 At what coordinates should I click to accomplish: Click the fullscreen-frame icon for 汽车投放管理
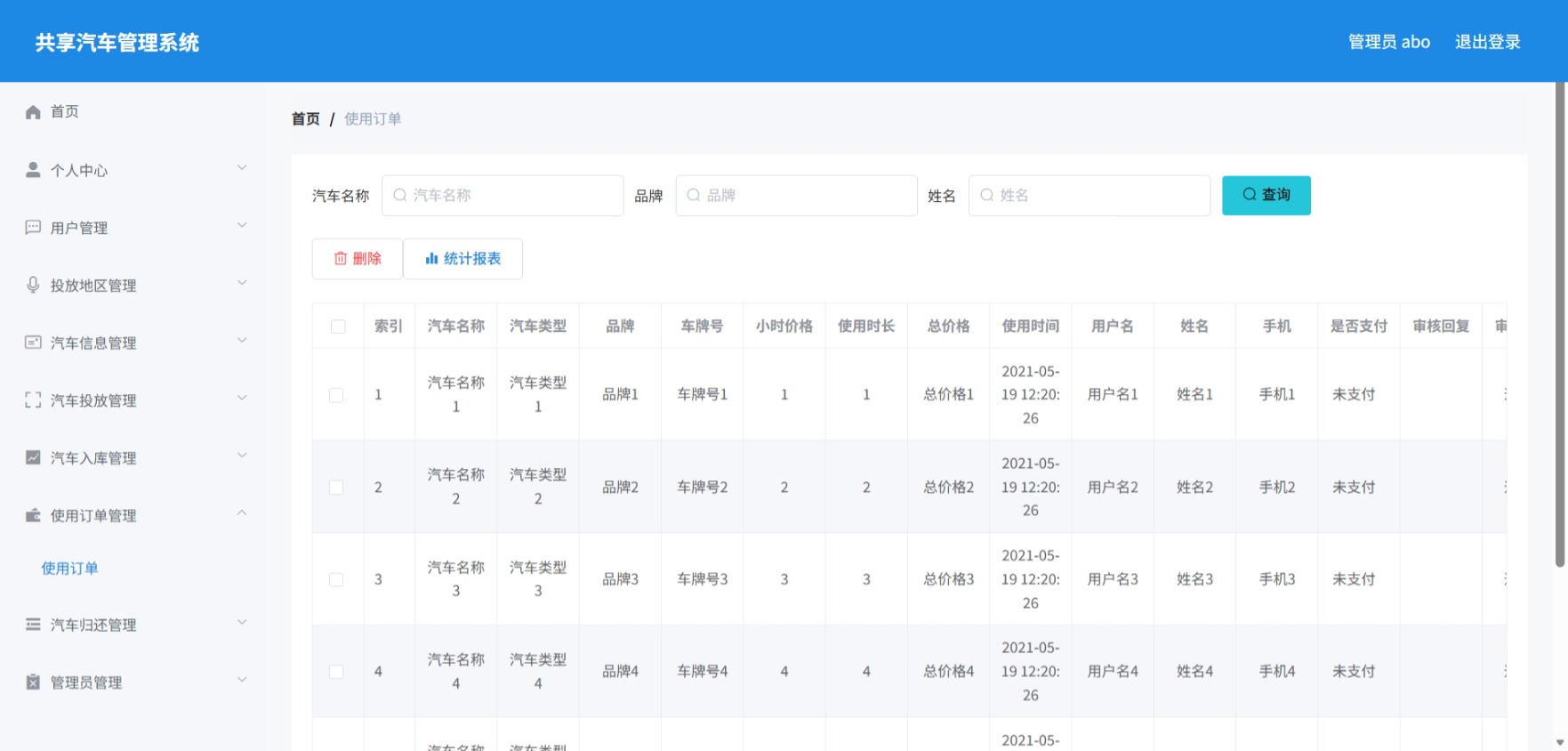(x=33, y=400)
